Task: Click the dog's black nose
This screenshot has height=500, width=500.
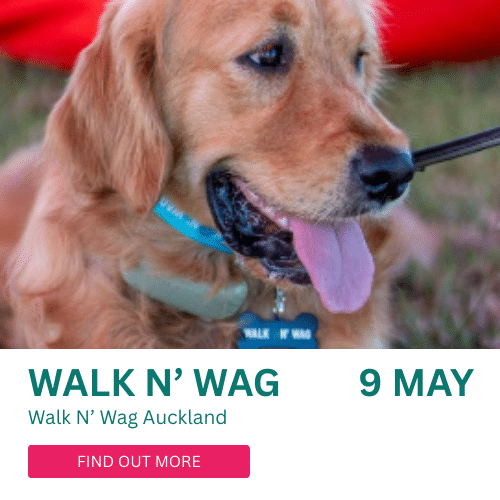Action: pos(383,173)
